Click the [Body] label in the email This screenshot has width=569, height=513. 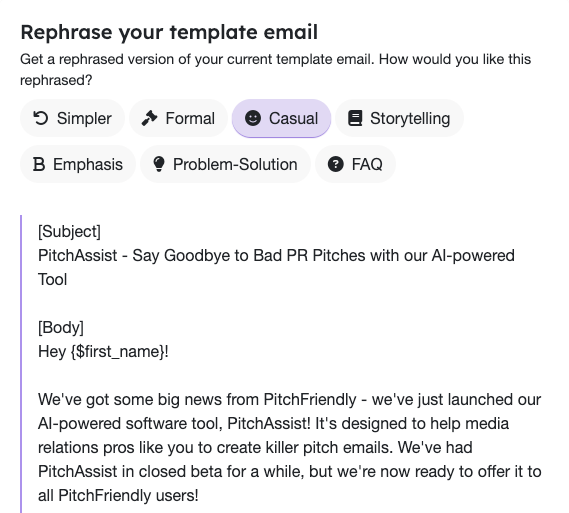coord(61,327)
